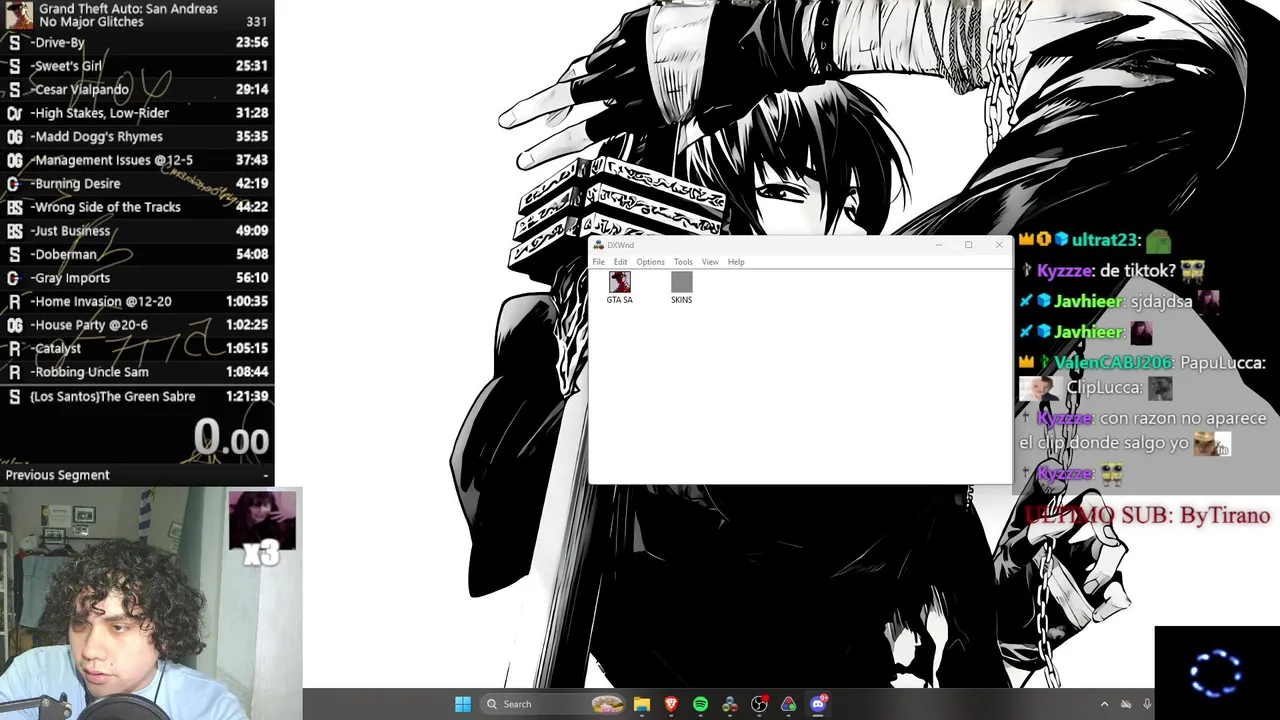Expand the hidden system tray icons chevron
This screenshot has width=1280, height=720.
1104,704
